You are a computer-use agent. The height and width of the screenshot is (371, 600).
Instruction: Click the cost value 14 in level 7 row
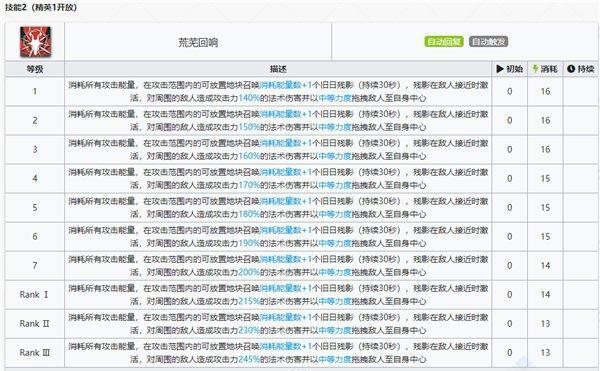[545, 265]
